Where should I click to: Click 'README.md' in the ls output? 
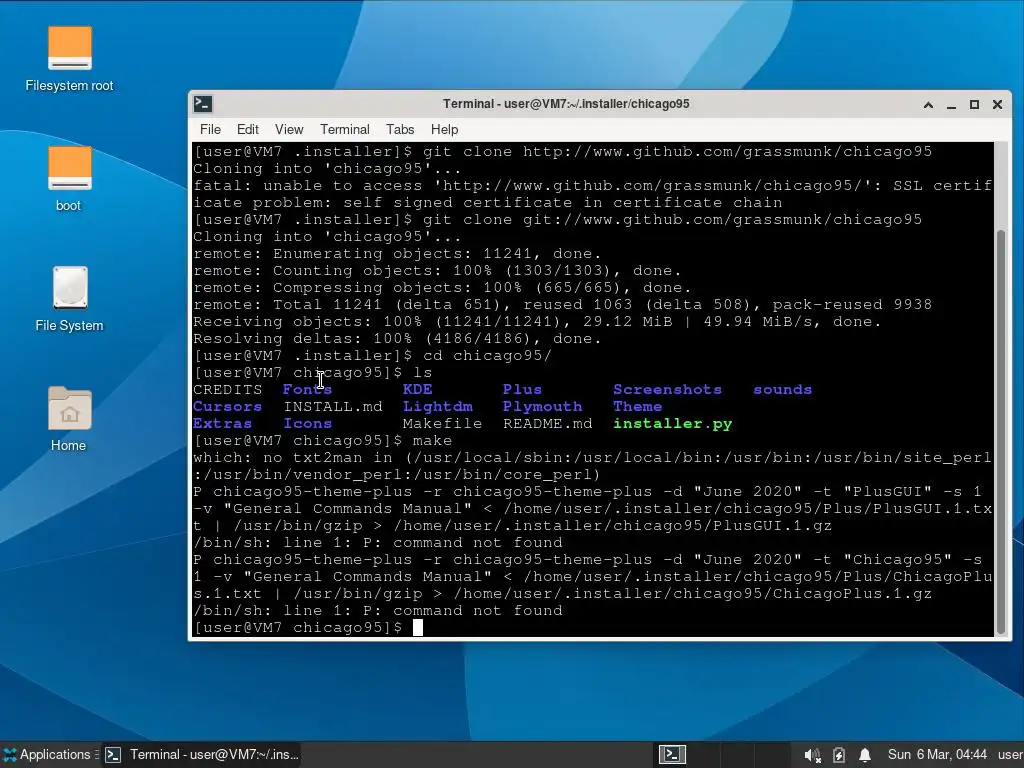click(x=547, y=423)
